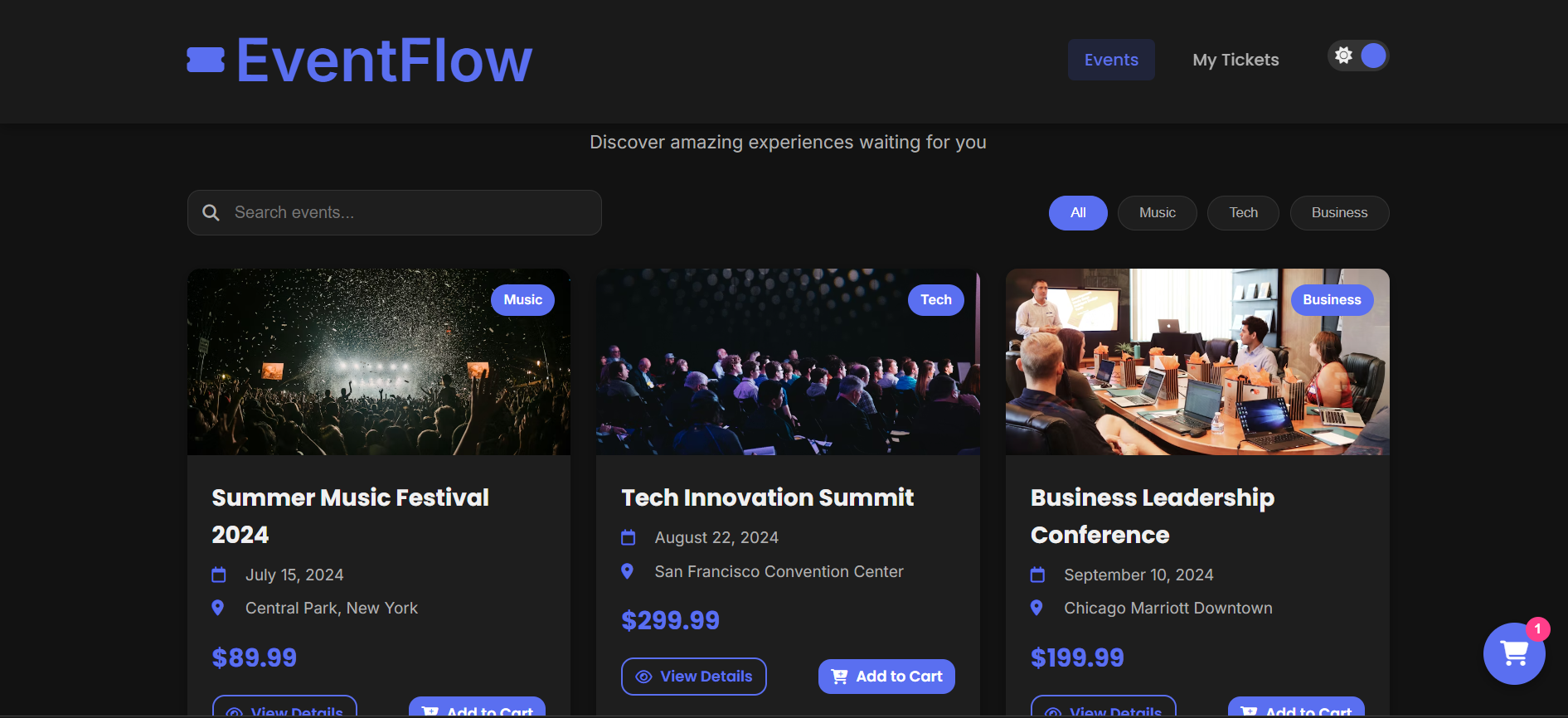Select the Events navigation tab
The image size is (1568, 718).
(x=1110, y=59)
